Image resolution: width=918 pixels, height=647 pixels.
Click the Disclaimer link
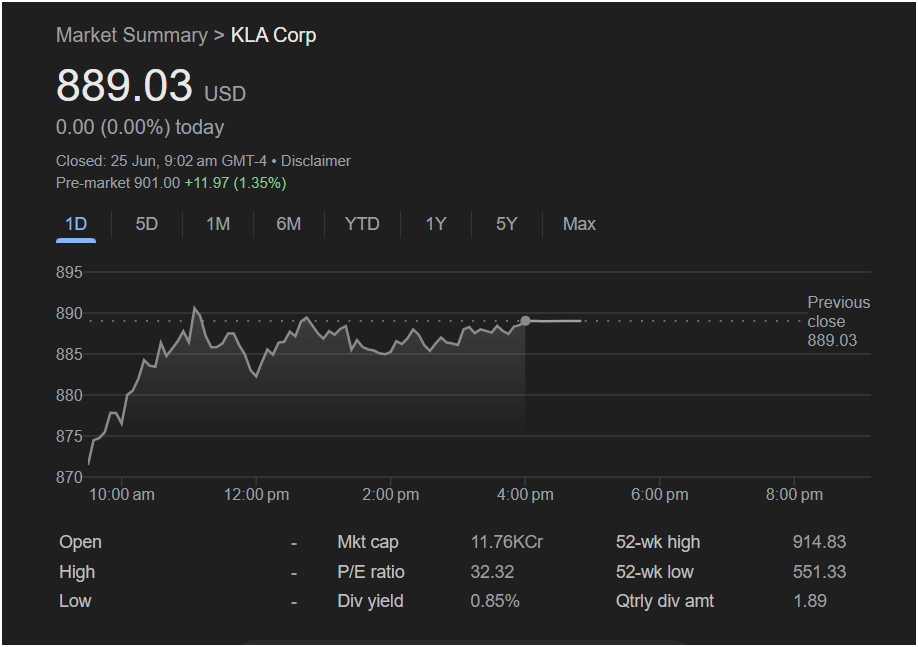click(316, 161)
